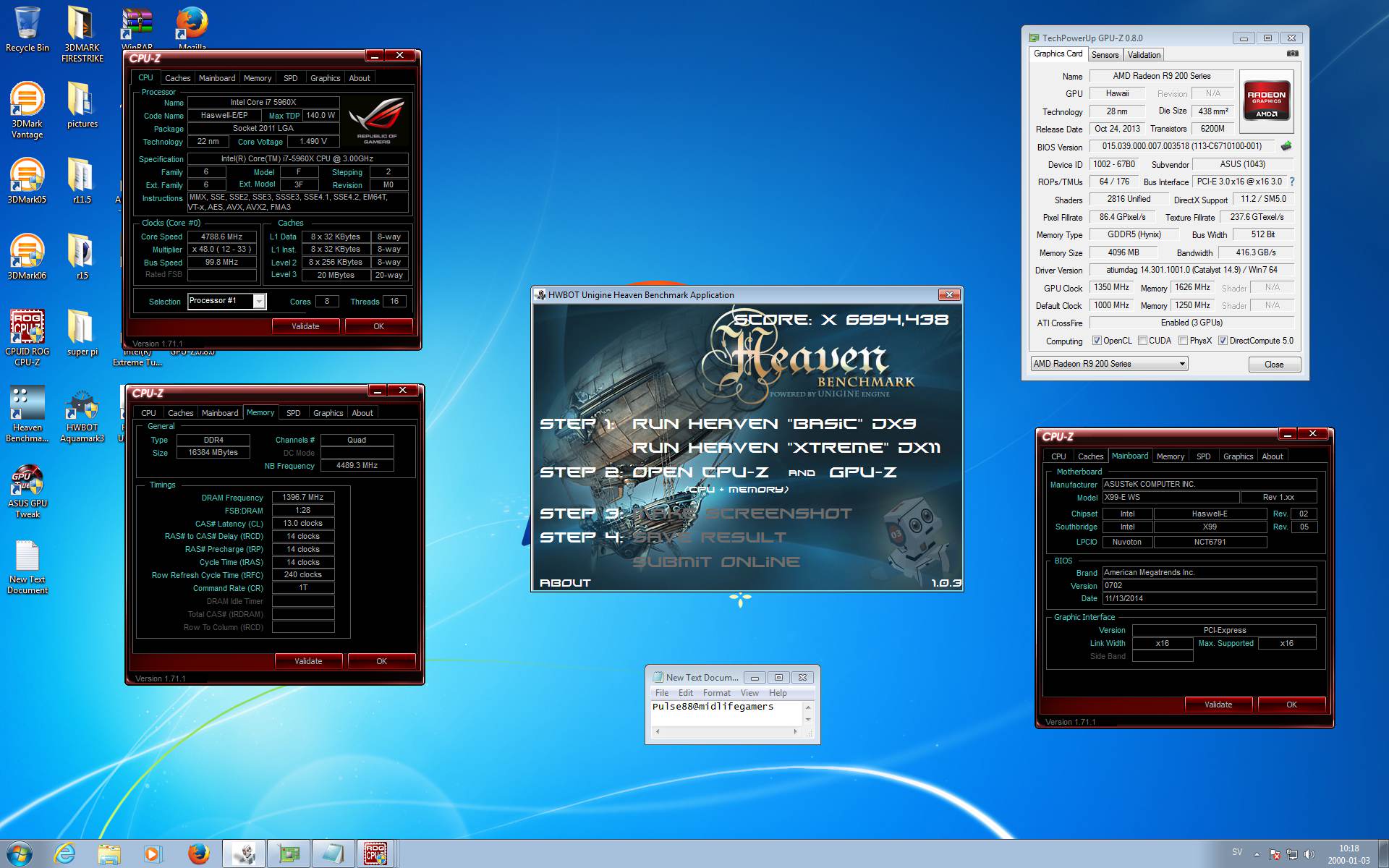The height and width of the screenshot is (868, 1389).
Task: Click the bus interface question mark in GPU-Z
Action: [1292, 182]
